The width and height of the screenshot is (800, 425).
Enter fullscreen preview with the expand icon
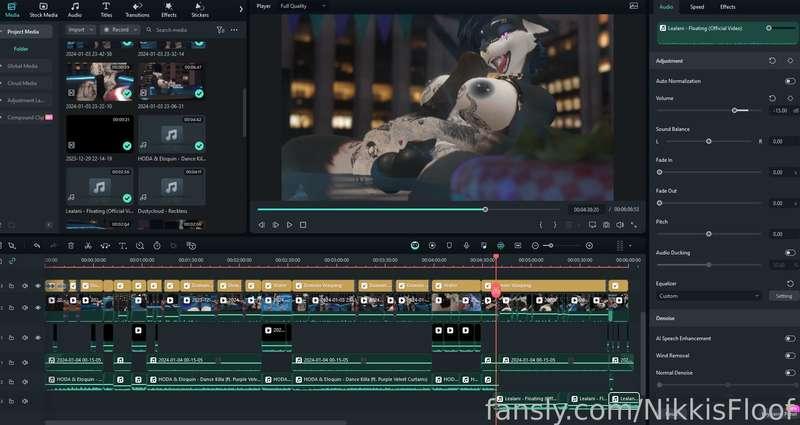coord(634,224)
